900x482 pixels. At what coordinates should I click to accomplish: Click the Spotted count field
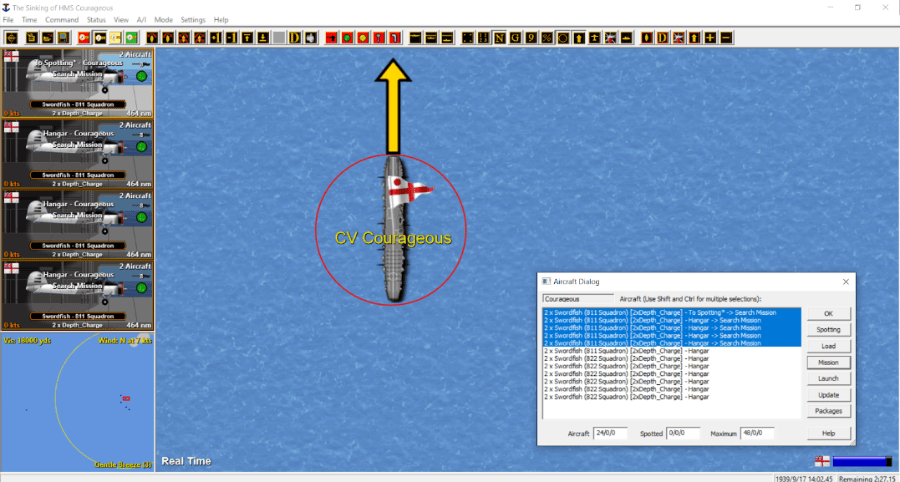click(x=683, y=433)
